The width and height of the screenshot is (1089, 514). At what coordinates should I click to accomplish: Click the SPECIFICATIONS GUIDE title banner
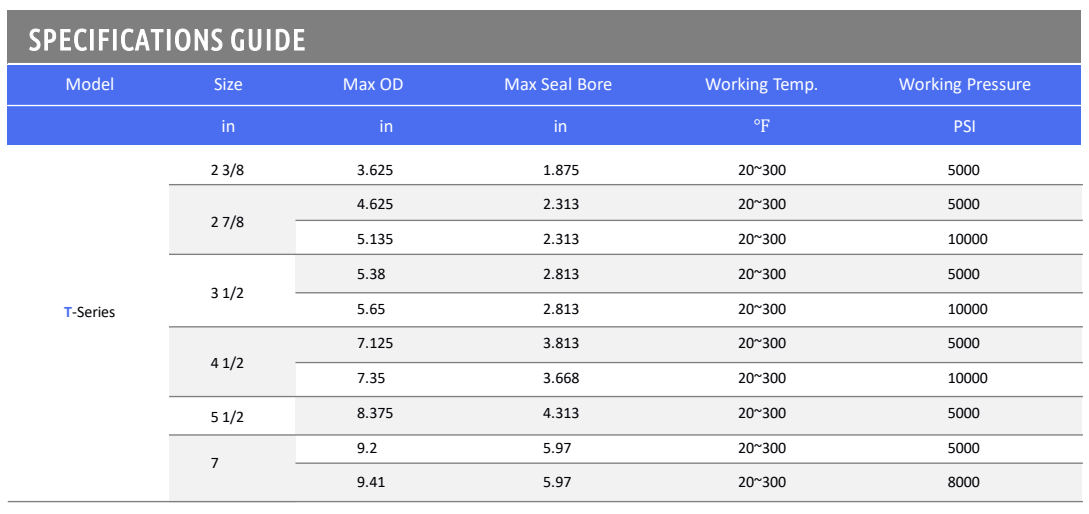[167, 40]
